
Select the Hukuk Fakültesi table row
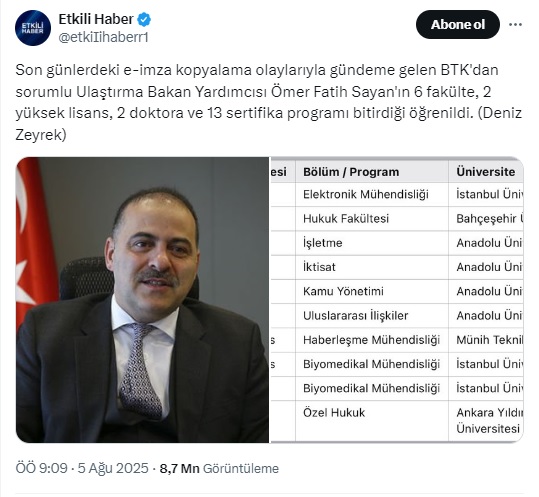click(x=397, y=219)
